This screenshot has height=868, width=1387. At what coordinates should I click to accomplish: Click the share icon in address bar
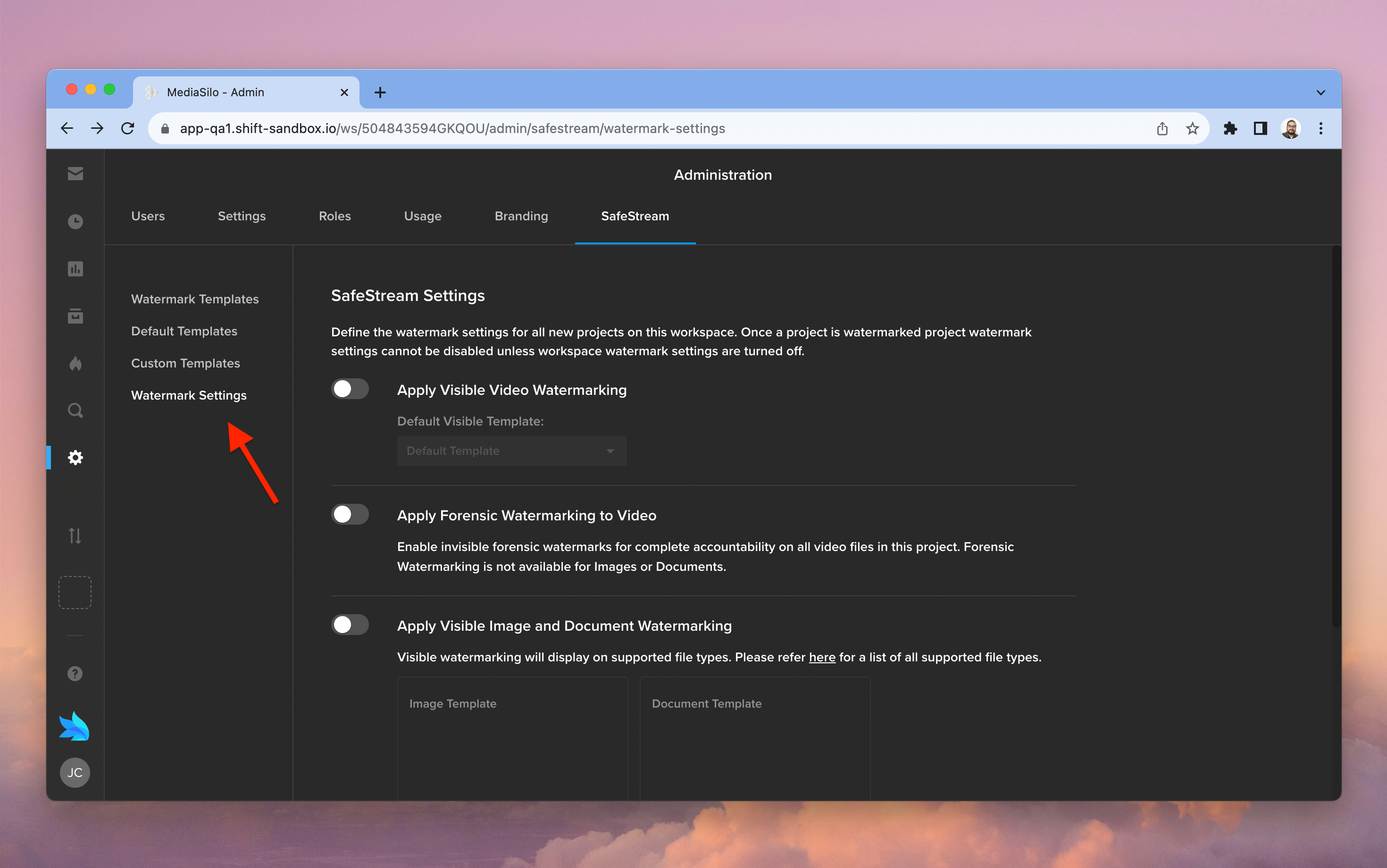pos(1162,129)
